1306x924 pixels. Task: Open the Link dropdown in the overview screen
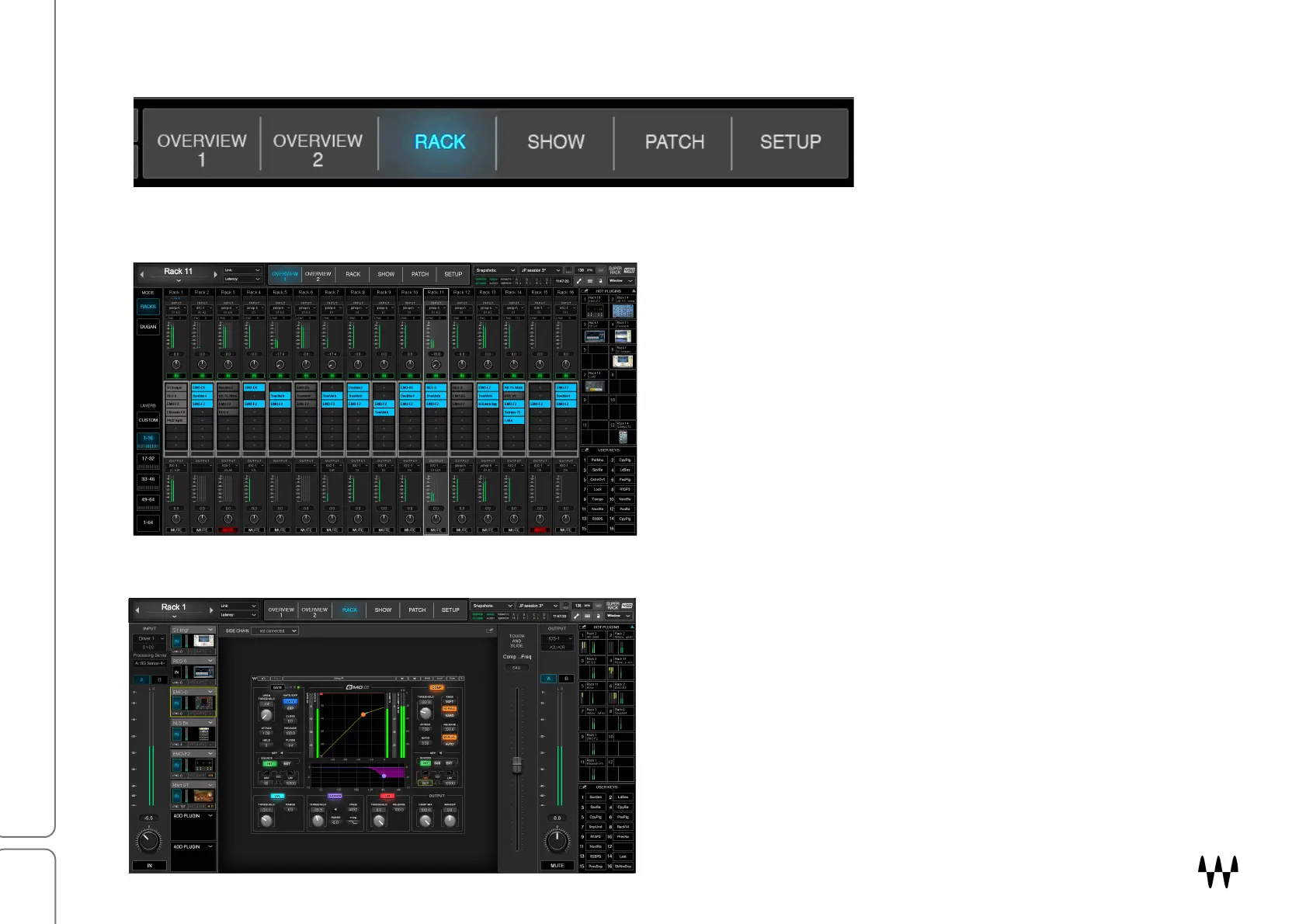click(x=242, y=270)
